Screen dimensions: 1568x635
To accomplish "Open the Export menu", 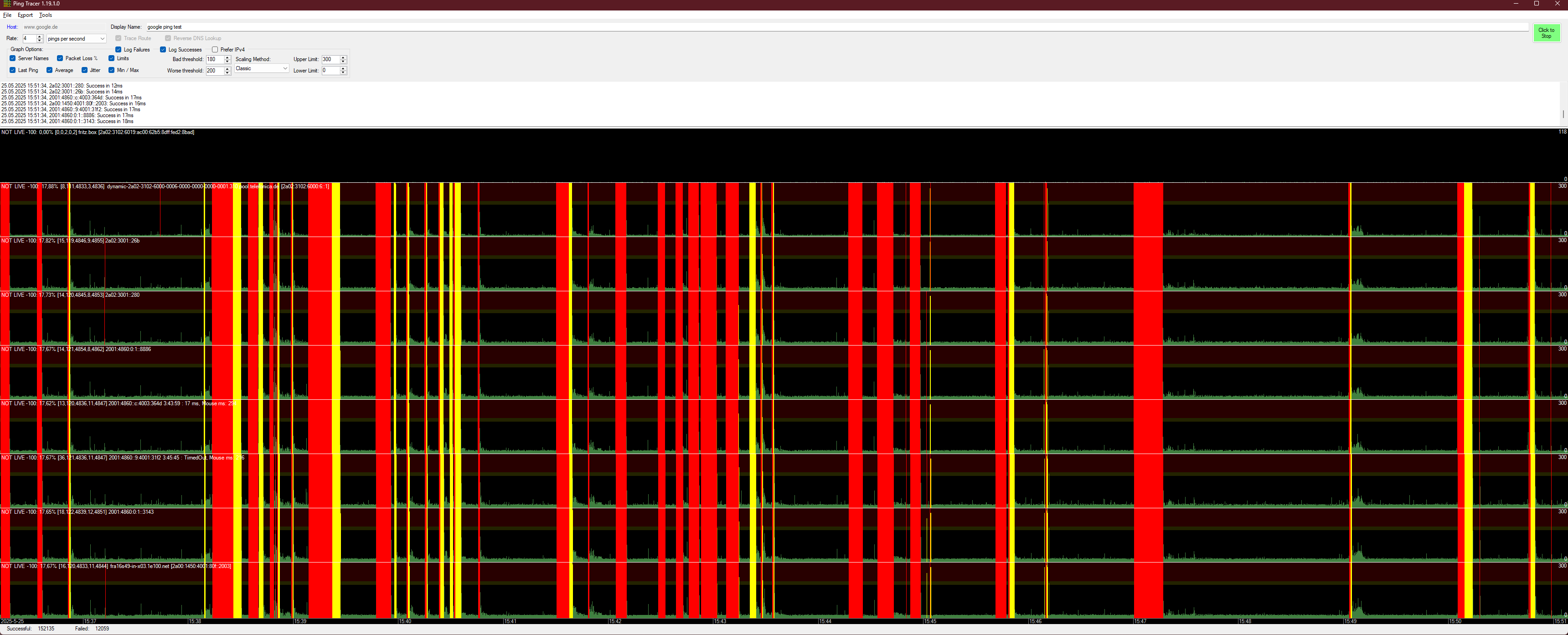I will (25, 15).
